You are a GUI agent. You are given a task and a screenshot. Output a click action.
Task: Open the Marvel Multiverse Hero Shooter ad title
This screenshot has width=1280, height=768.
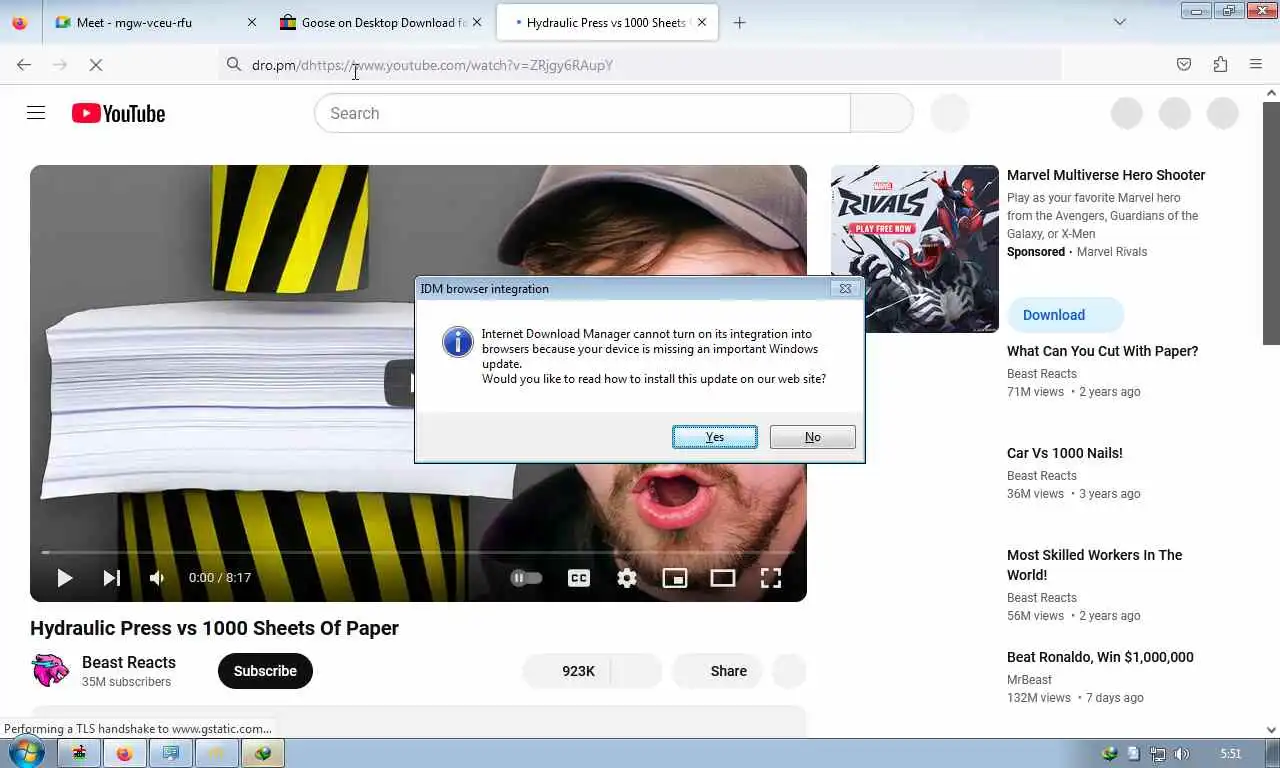1106,175
